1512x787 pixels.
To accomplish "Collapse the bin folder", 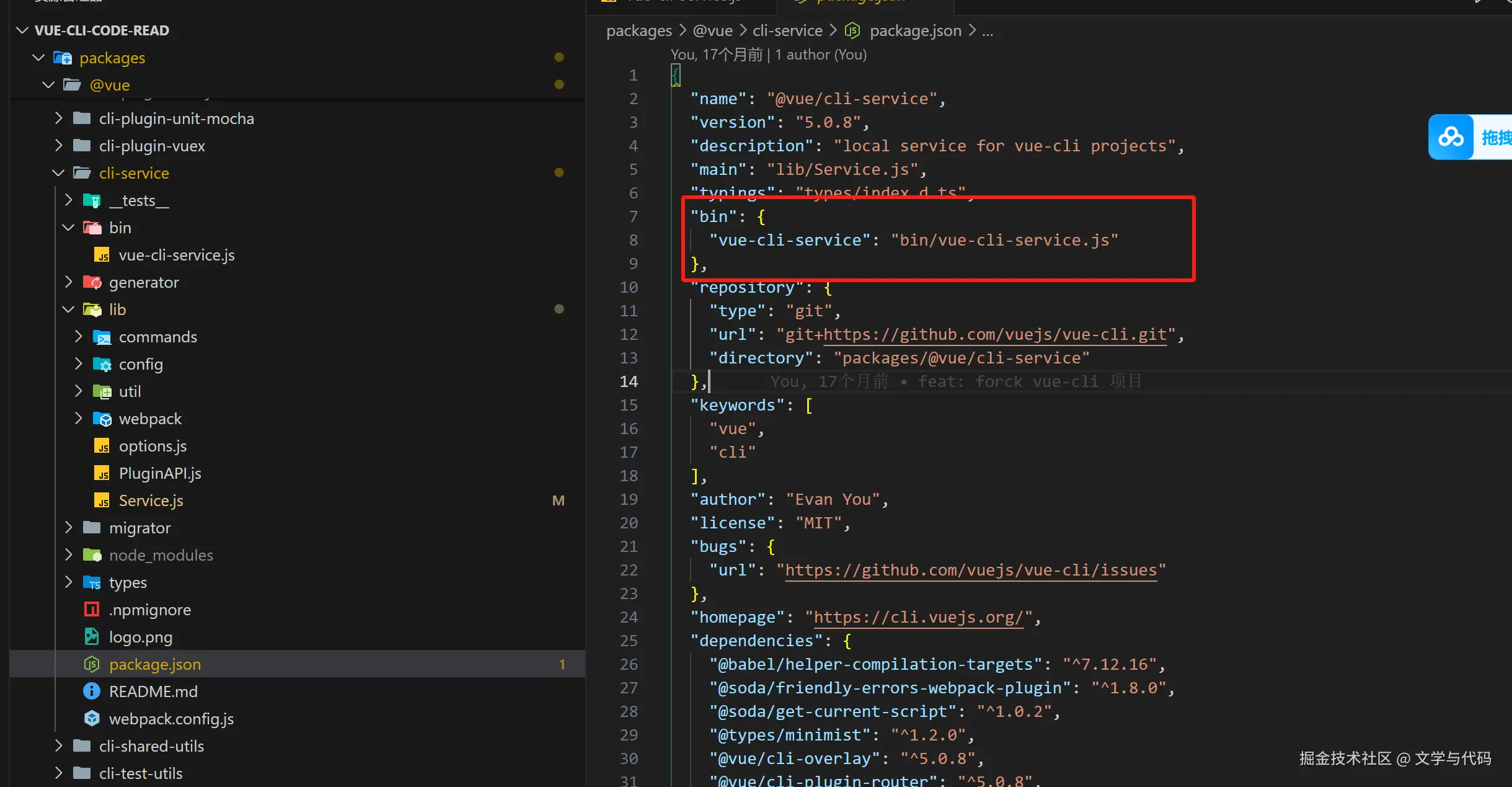I will (68, 228).
